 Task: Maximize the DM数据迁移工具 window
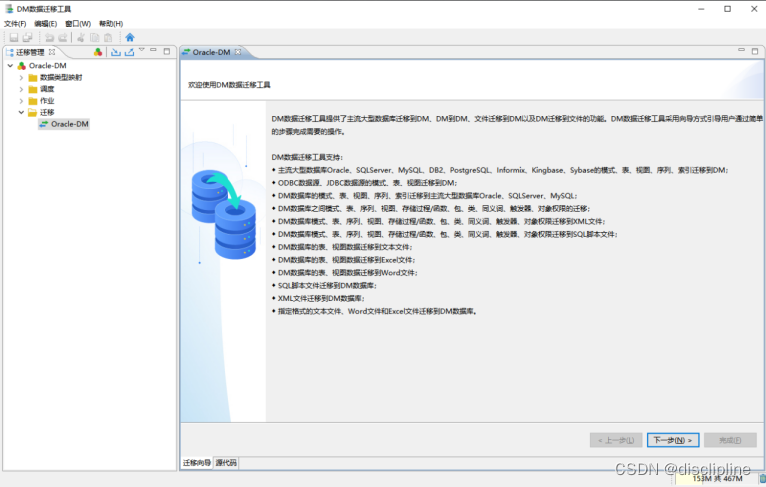727,9
